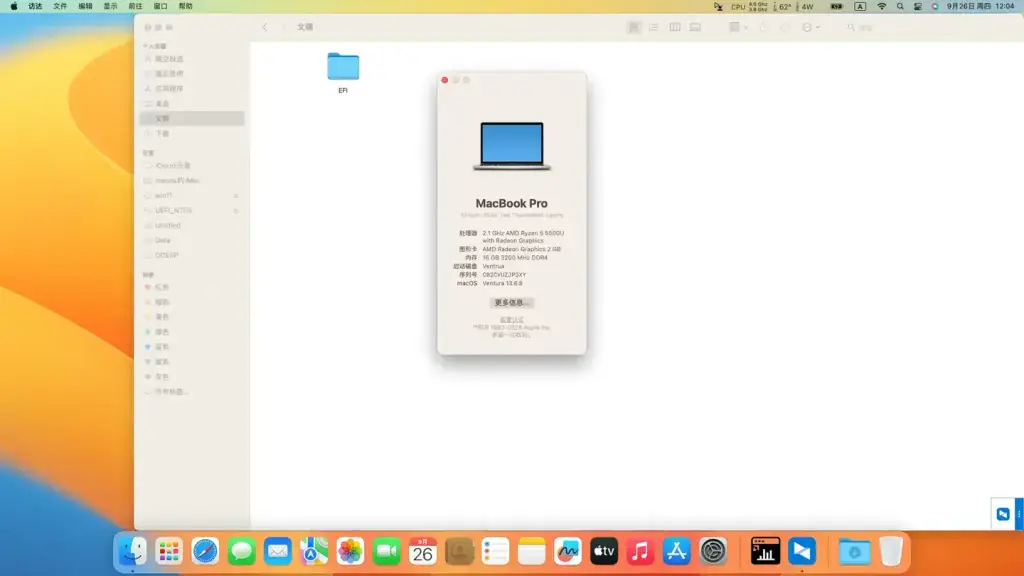Eject the UEFI_NTFS volume in the sidebar
The image size is (1024, 576).
[x=236, y=211]
